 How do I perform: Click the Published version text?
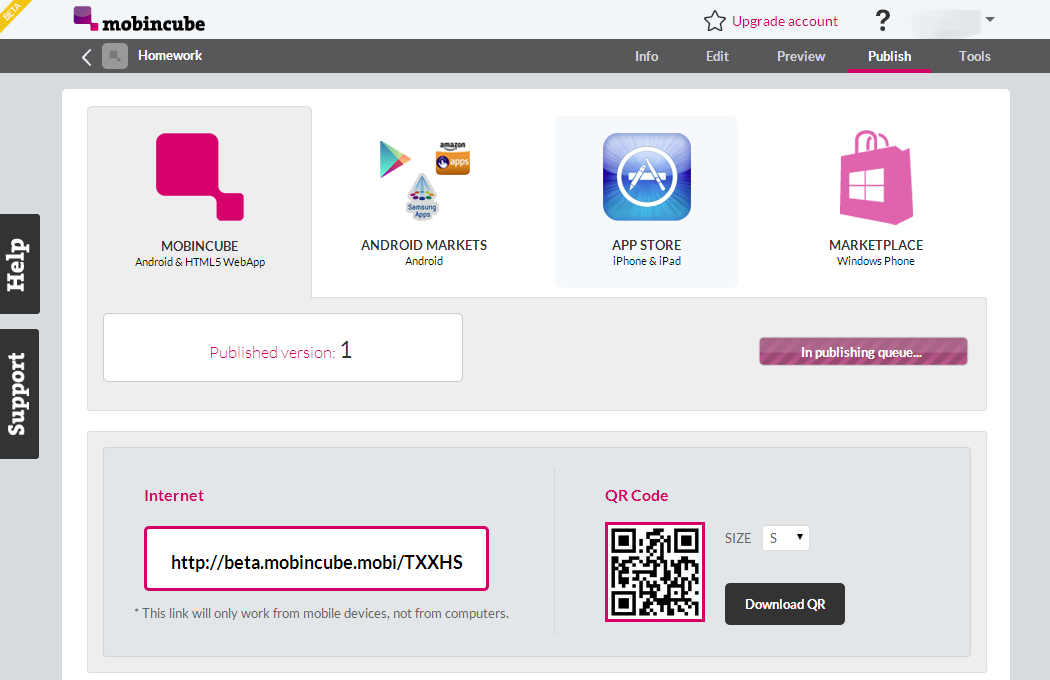[281, 350]
